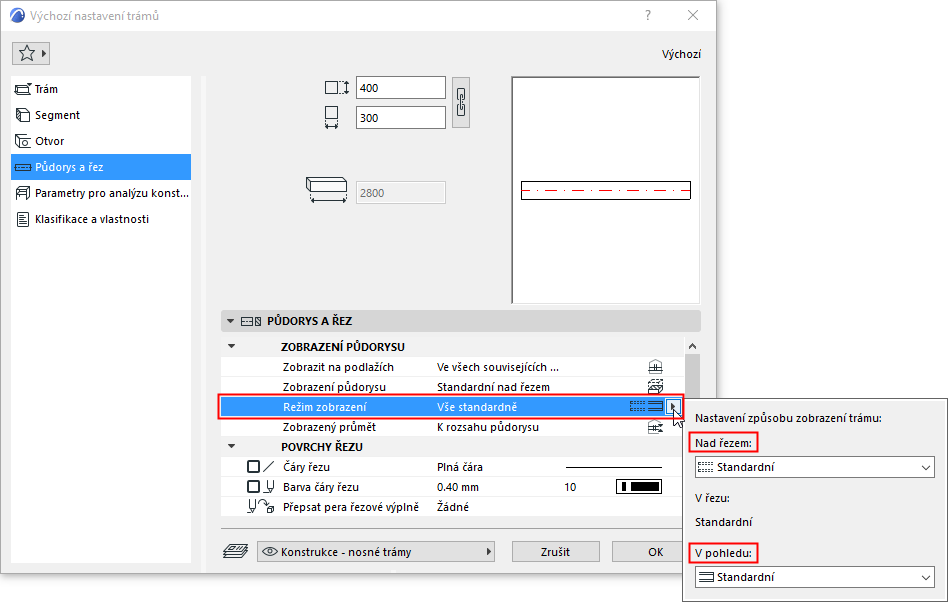Open the V pohledu Standardní dropdown
This screenshot has width=948, height=602.
point(814,577)
